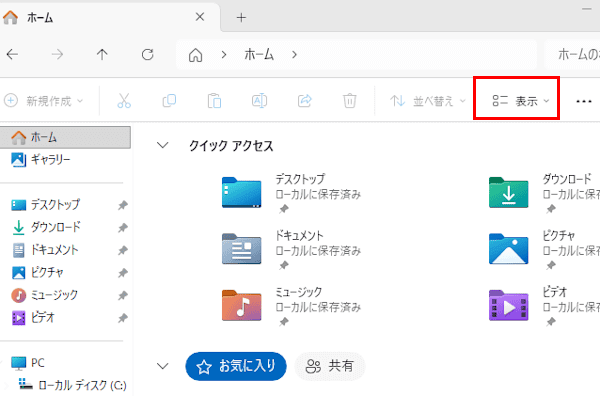Viewport: 600px width, 396px height.
Task: Click the Share icon in toolbar
Action: (x=305, y=101)
